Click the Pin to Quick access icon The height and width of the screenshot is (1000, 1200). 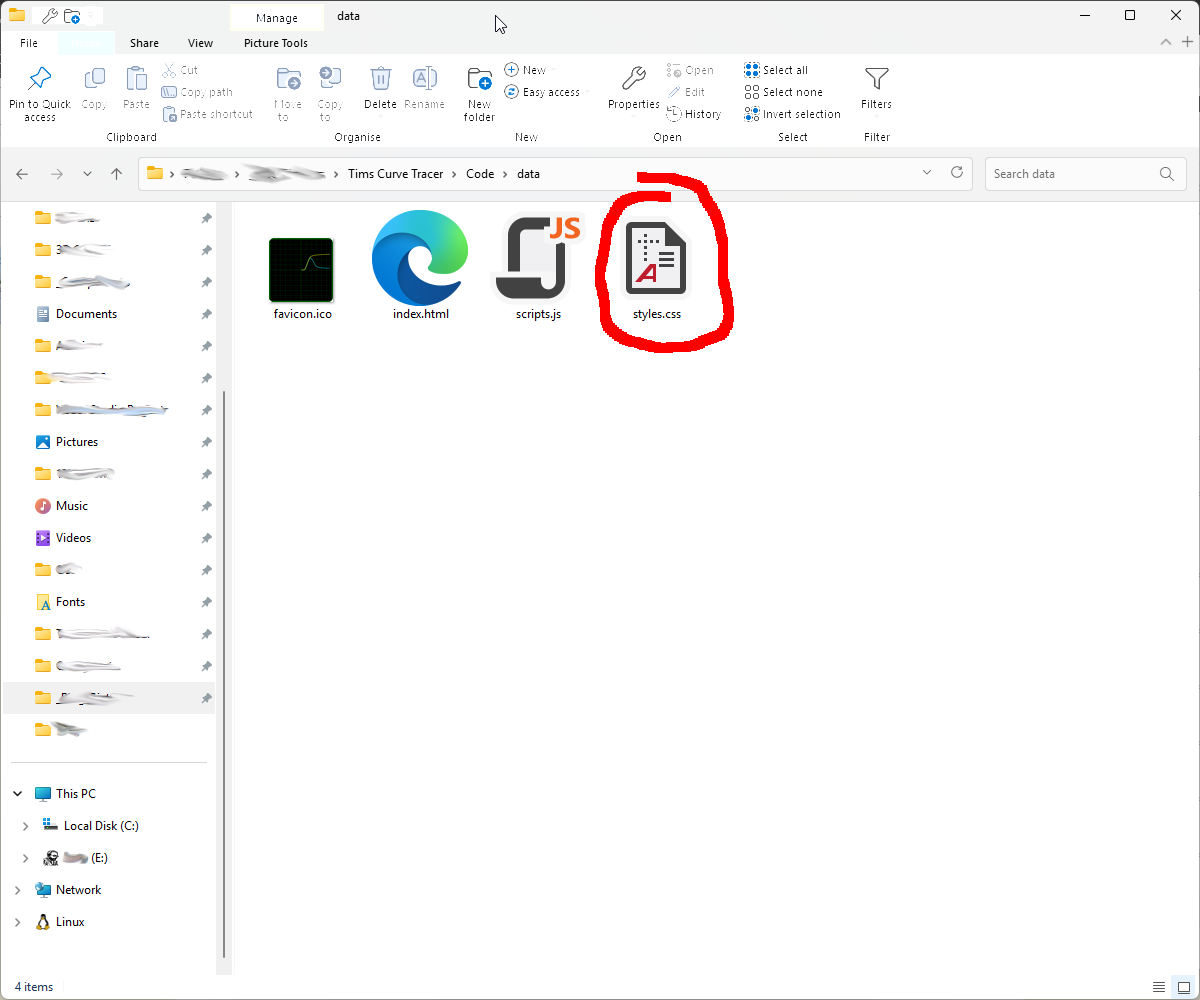40,79
